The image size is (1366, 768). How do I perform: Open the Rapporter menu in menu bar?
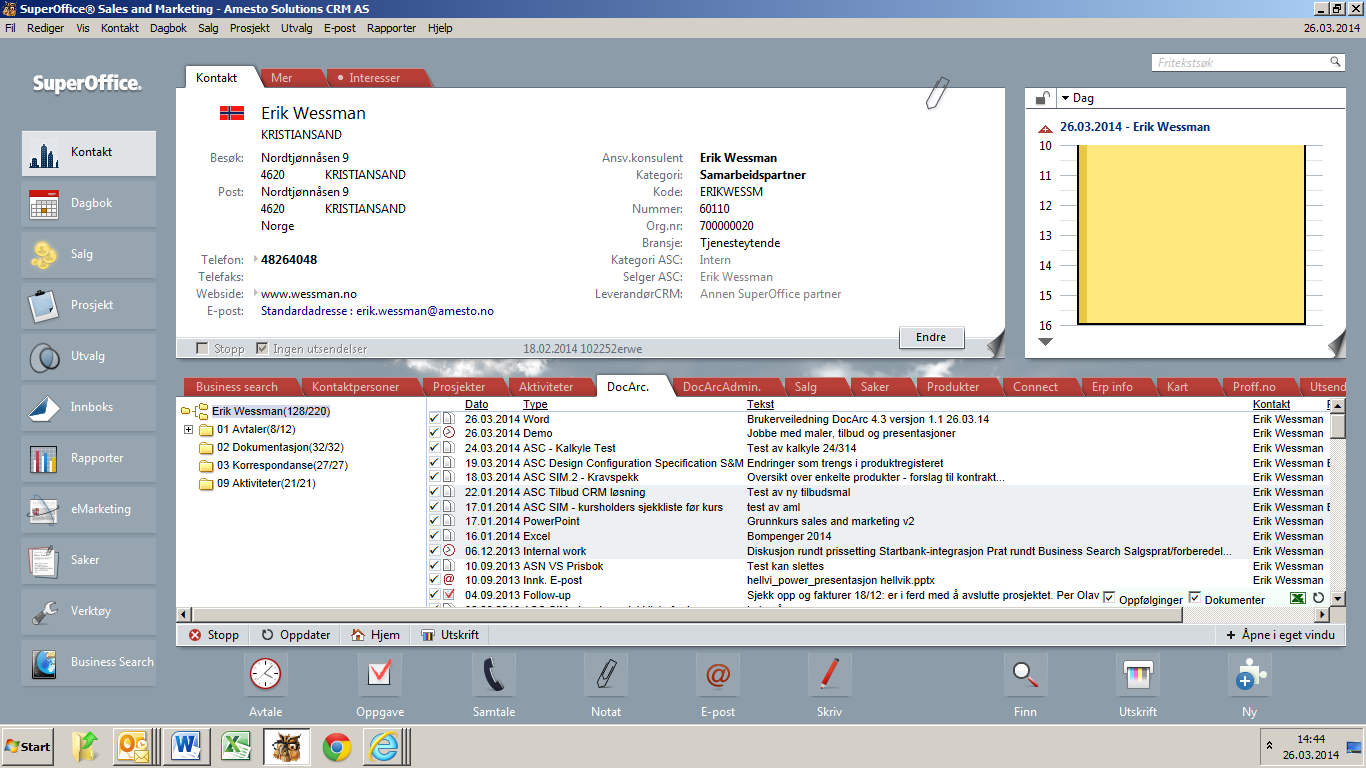point(391,28)
